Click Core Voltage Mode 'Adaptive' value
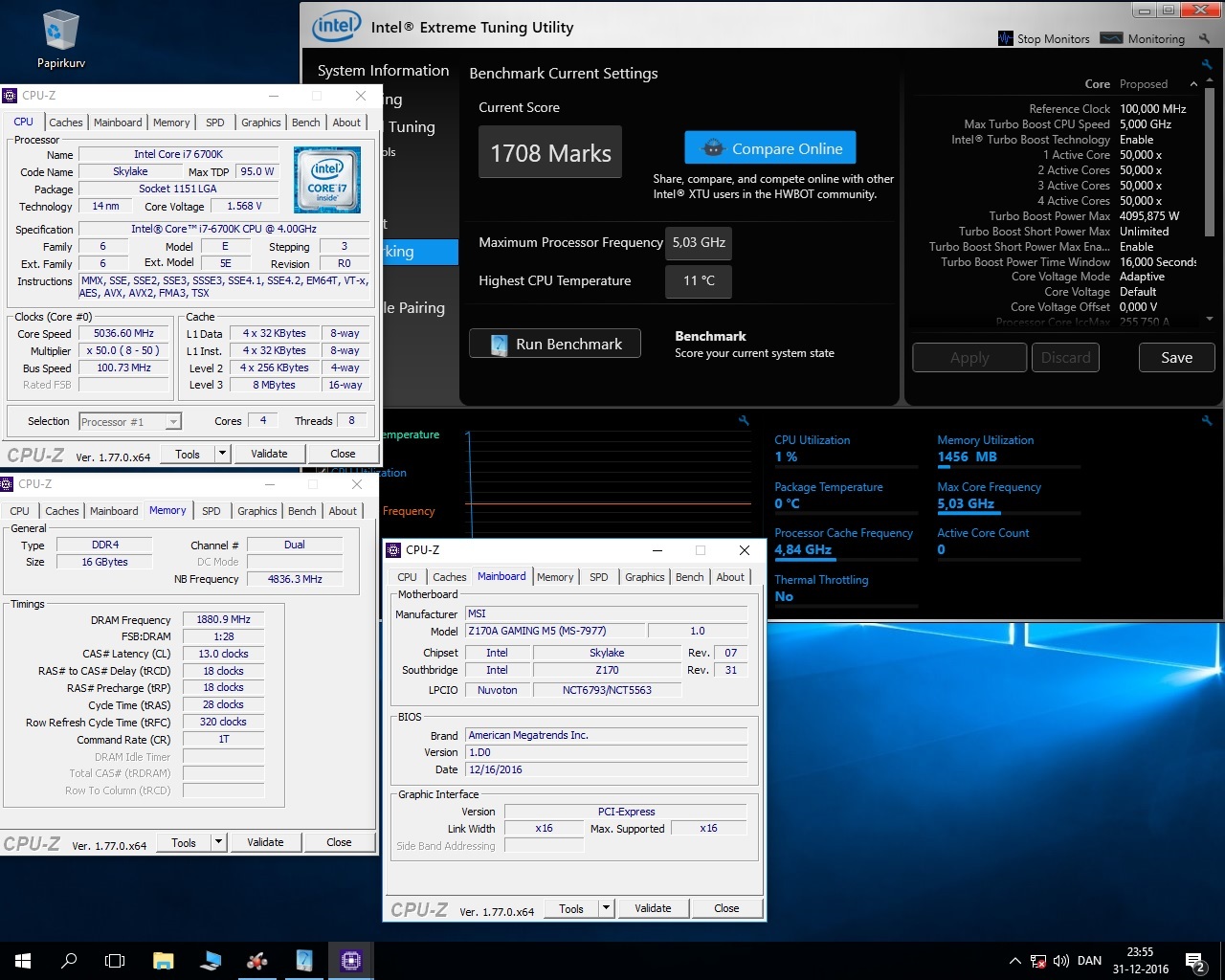The height and width of the screenshot is (980, 1225). point(1143,277)
